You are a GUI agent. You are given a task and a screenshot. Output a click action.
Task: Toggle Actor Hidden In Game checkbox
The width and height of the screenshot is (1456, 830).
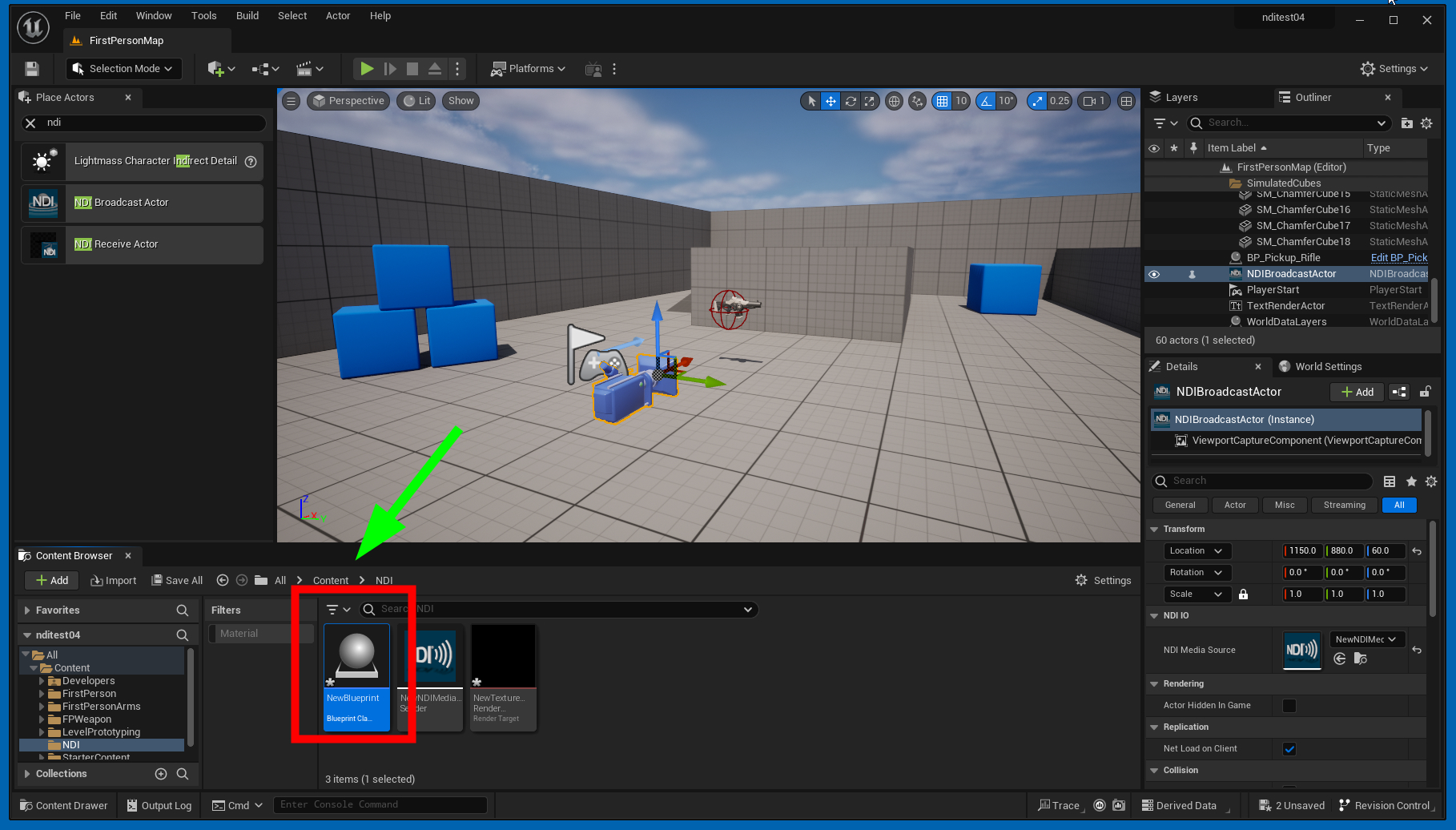pos(1289,706)
